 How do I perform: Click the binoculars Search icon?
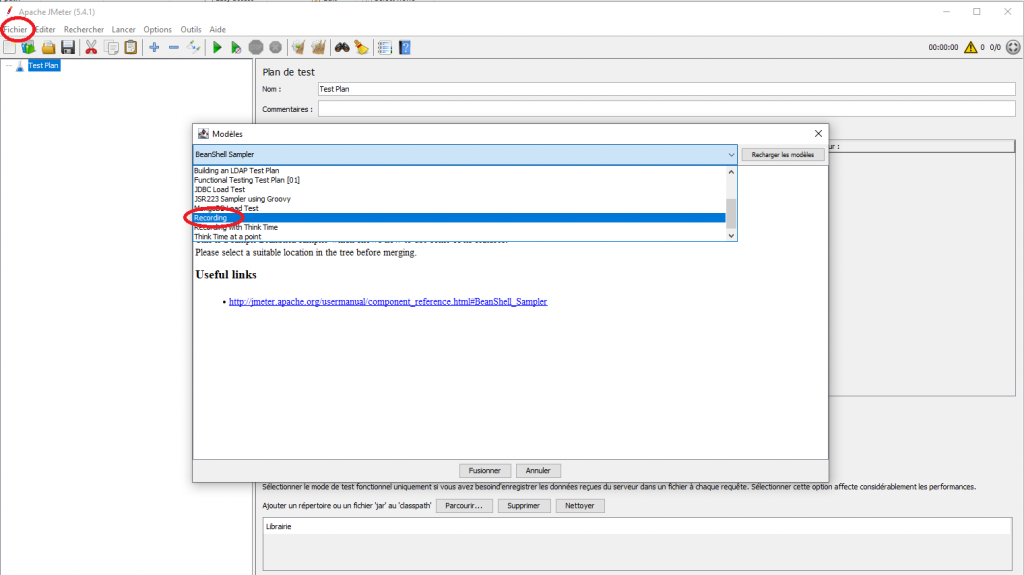coord(342,47)
